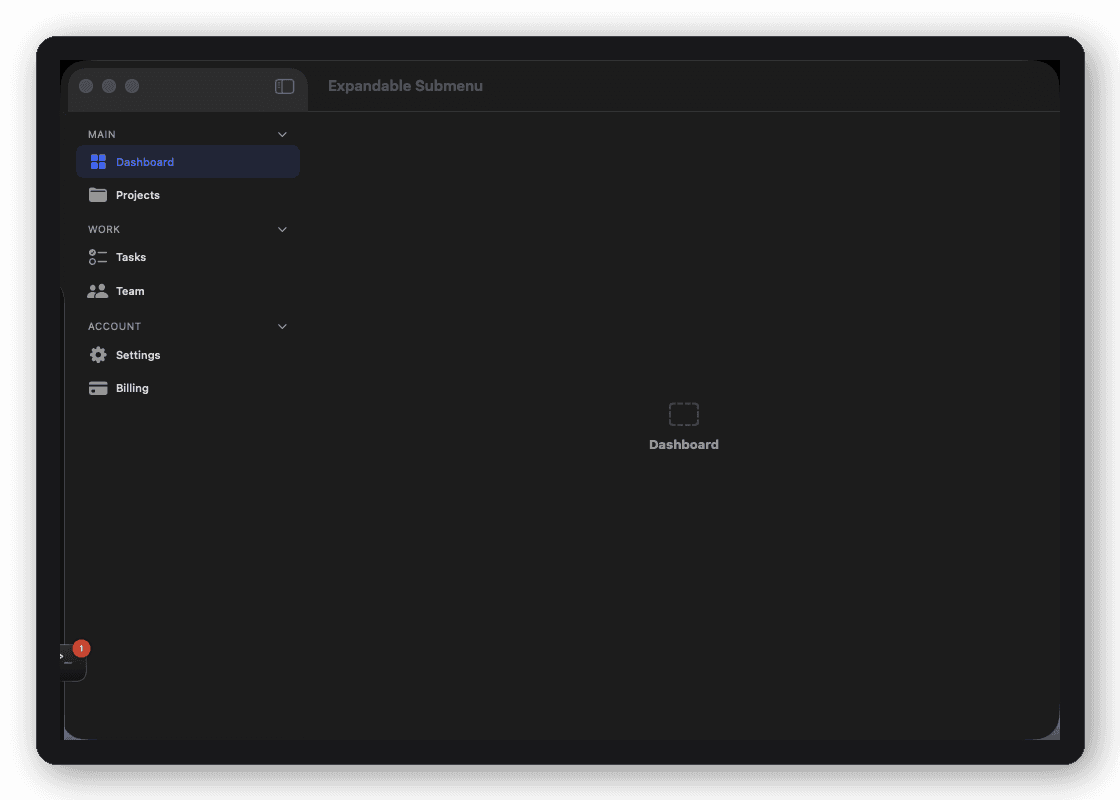Image resolution: width=1120 pixels, height=800 pixels.
Task: Click the Expandable Submenu window title
Action: click(405, 86)
